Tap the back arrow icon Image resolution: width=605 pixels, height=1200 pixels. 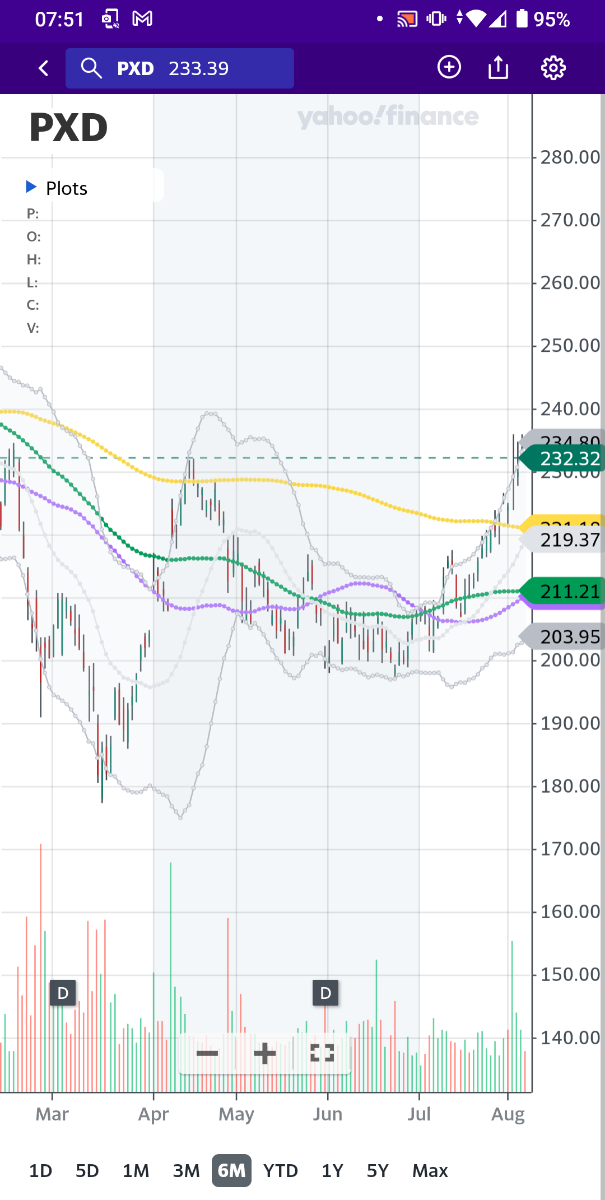tap(43, 68)
